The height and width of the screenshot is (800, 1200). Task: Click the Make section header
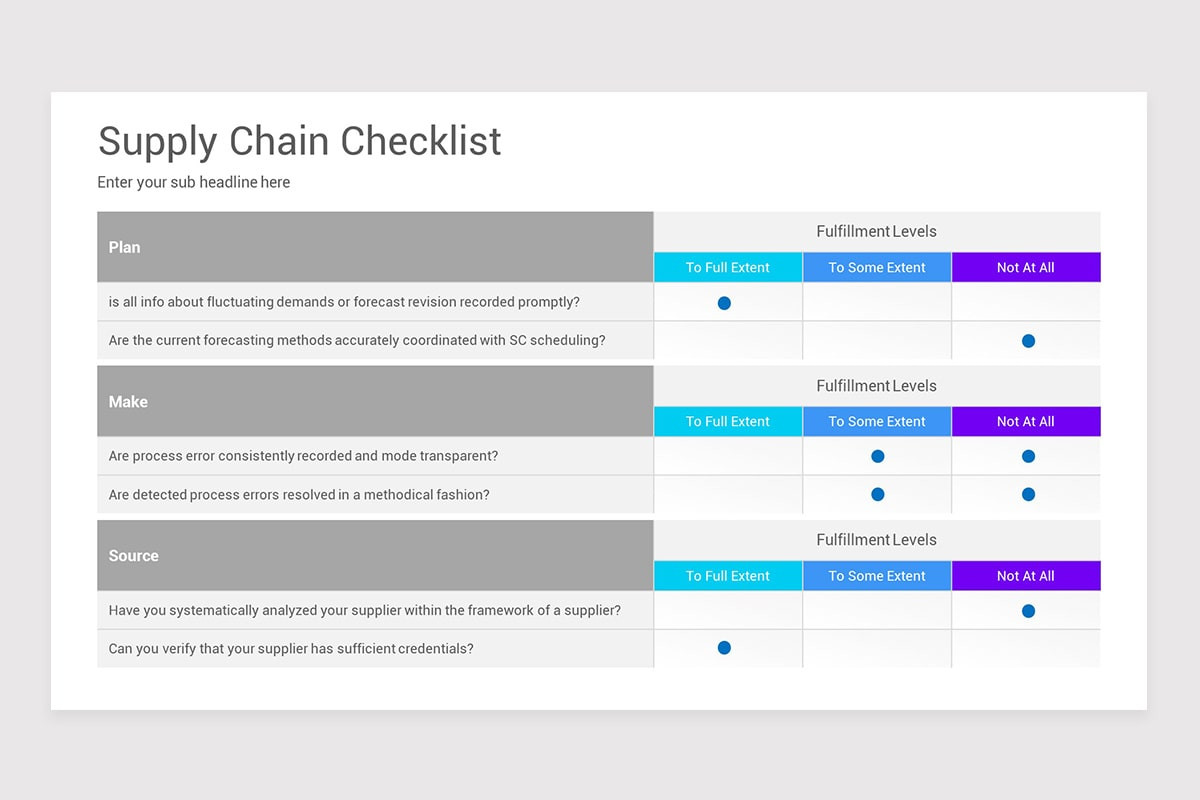coord(375,401)
